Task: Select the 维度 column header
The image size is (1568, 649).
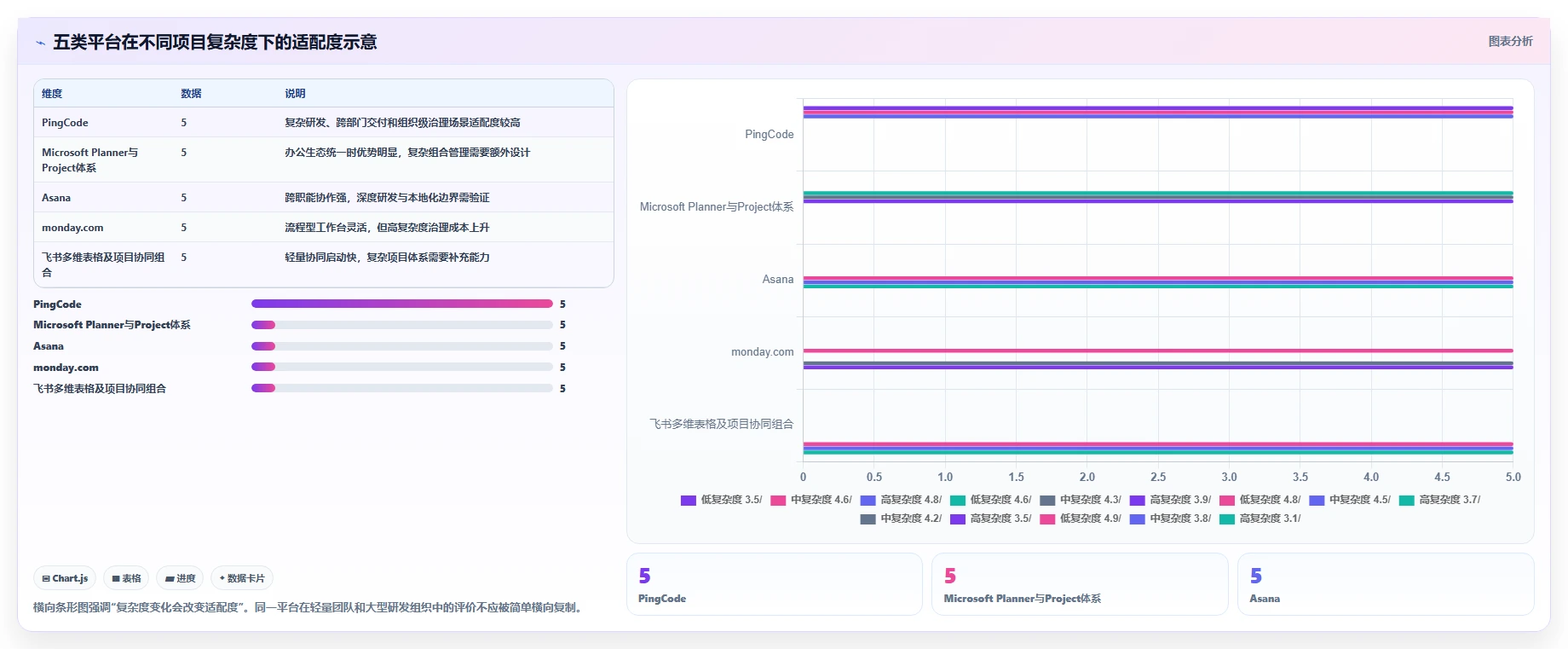Action: click(52, 94)
